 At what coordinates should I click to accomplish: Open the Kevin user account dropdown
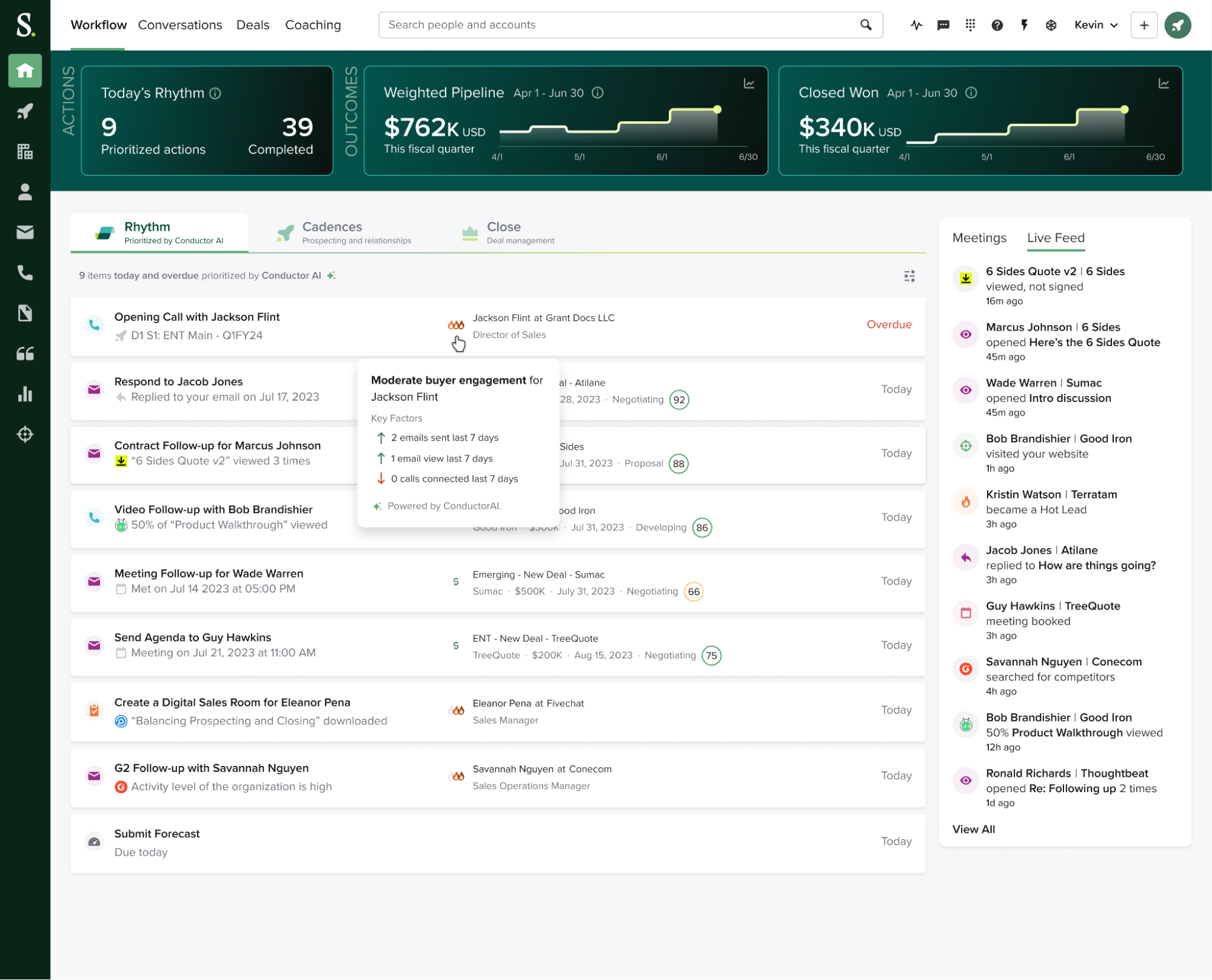[1094, 25]
